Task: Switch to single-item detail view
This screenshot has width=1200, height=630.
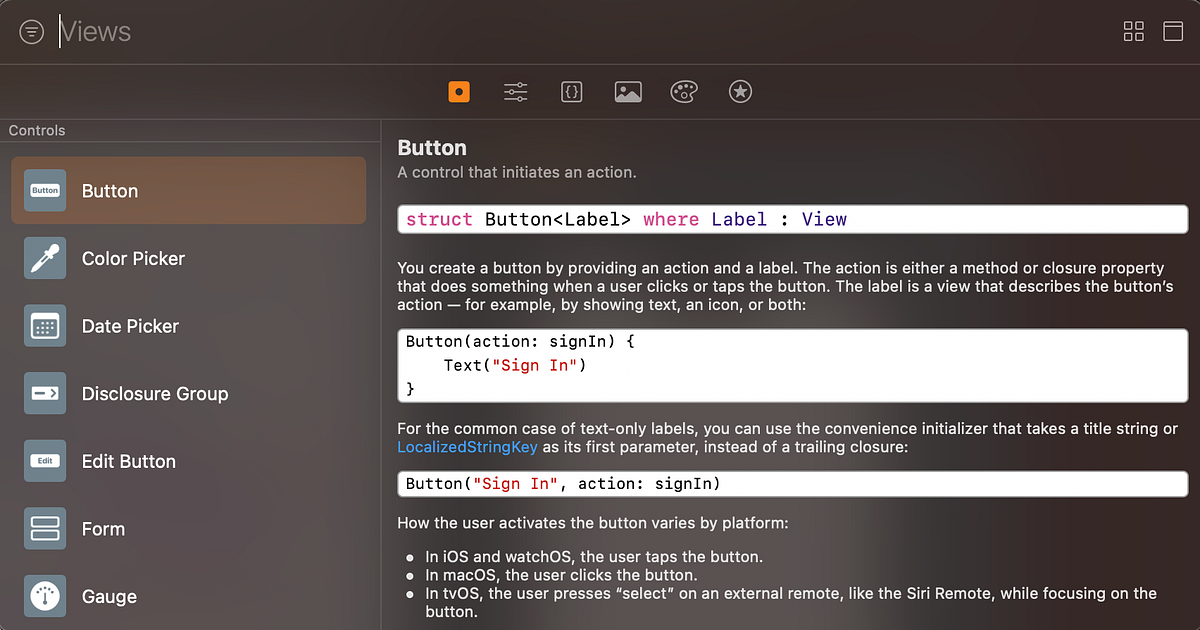Action: [1173, 31]
